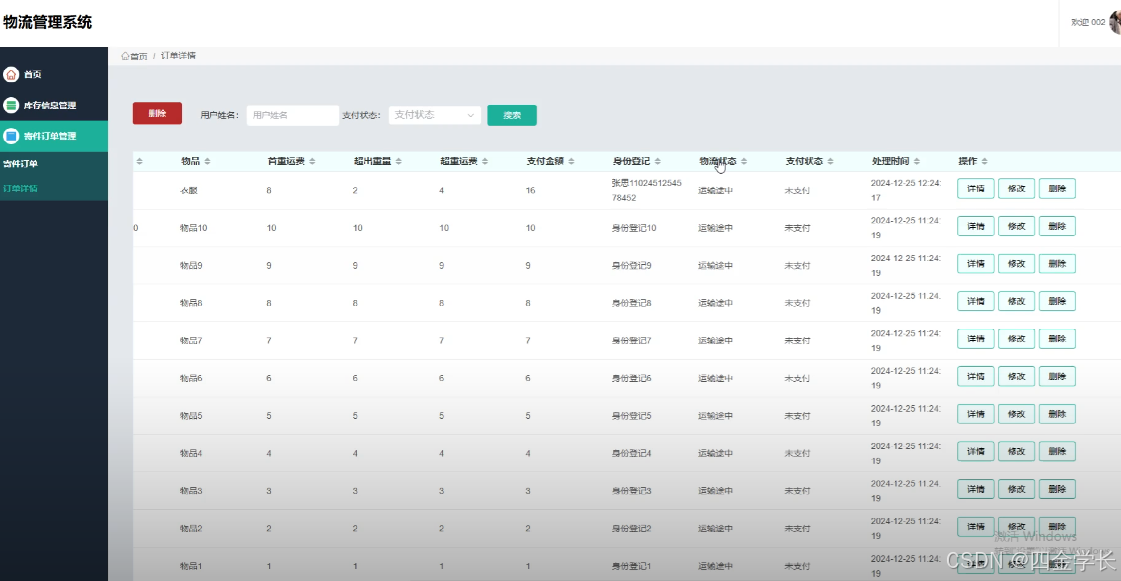Image resolution: width=1121 pixels, height=581 pixels.
Task: Sort by 支付状态 column arrows
Action: click(x=830, y=162)
